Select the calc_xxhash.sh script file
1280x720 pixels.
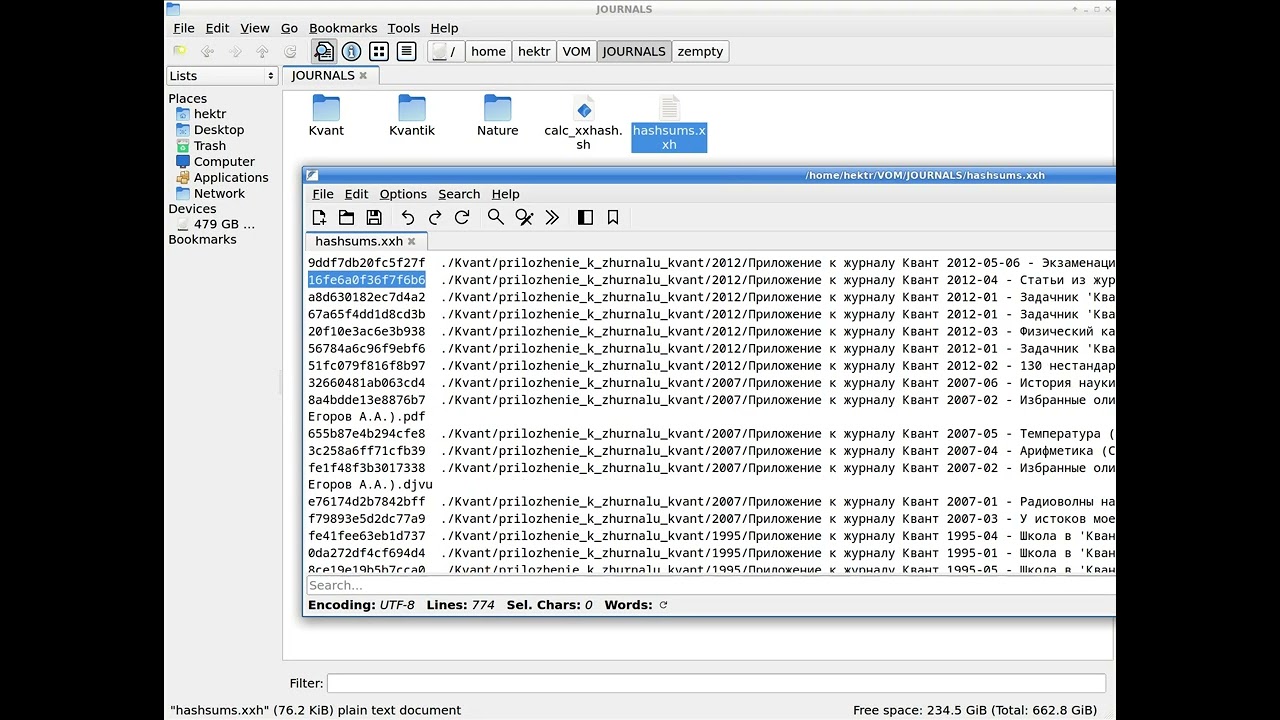(584, 123)
